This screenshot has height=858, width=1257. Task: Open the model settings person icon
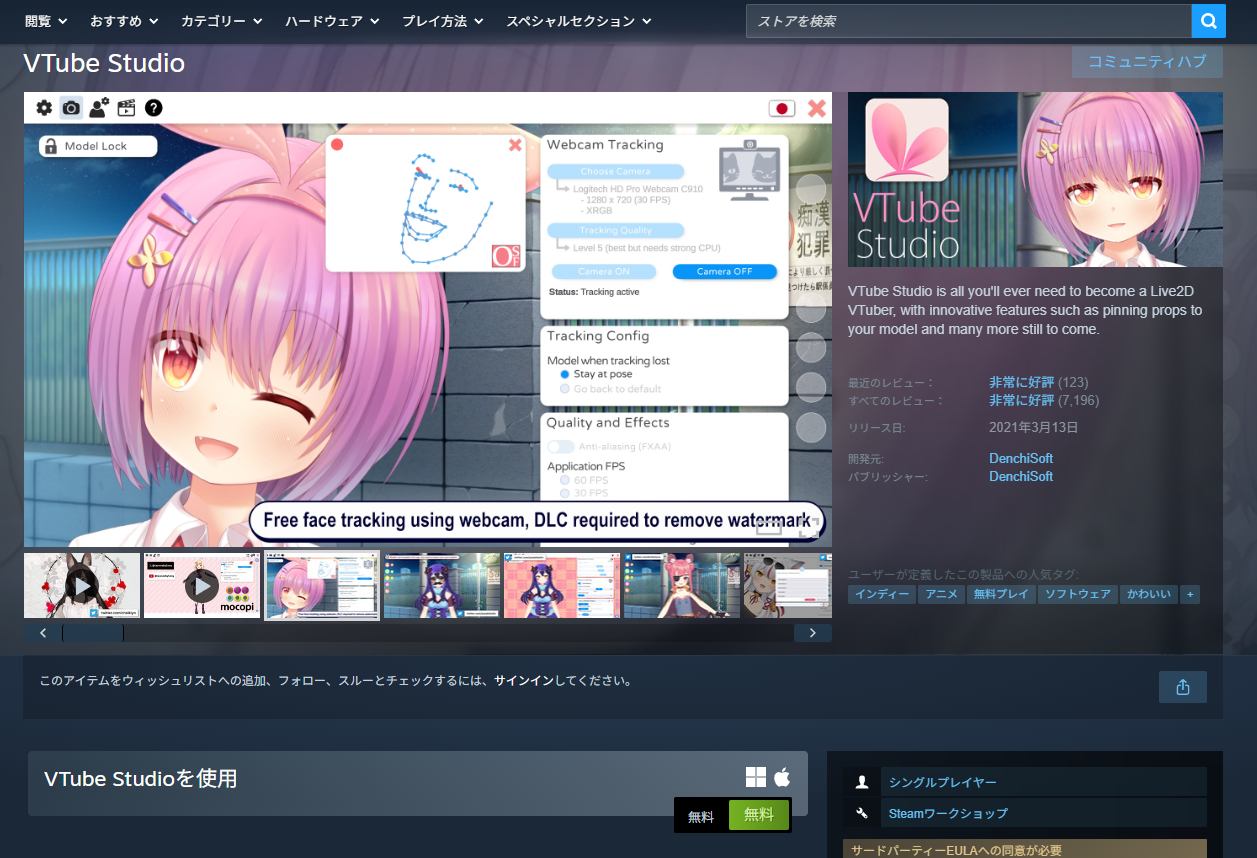(99, 108)
